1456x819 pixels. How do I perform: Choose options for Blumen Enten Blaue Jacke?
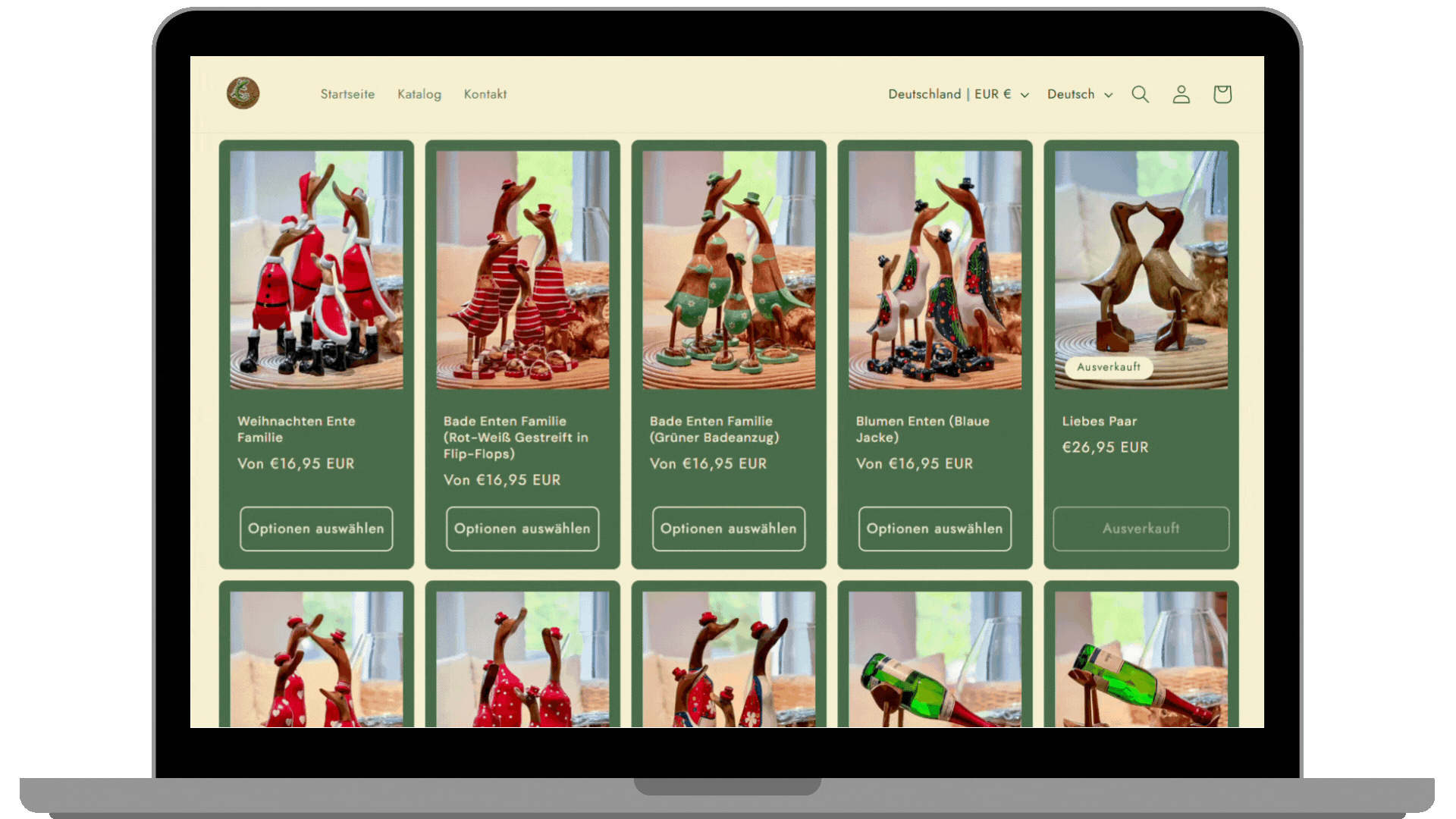click(934, 529)
